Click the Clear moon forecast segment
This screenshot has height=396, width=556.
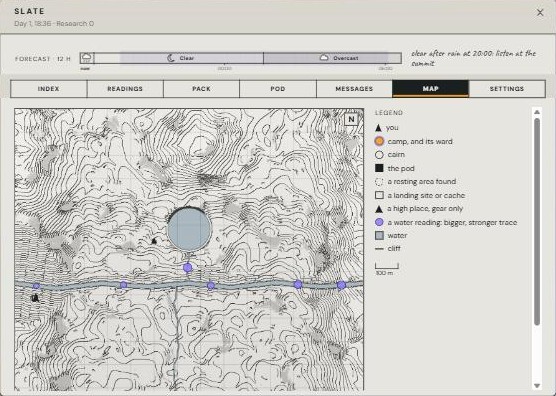[x=179, y=58]
